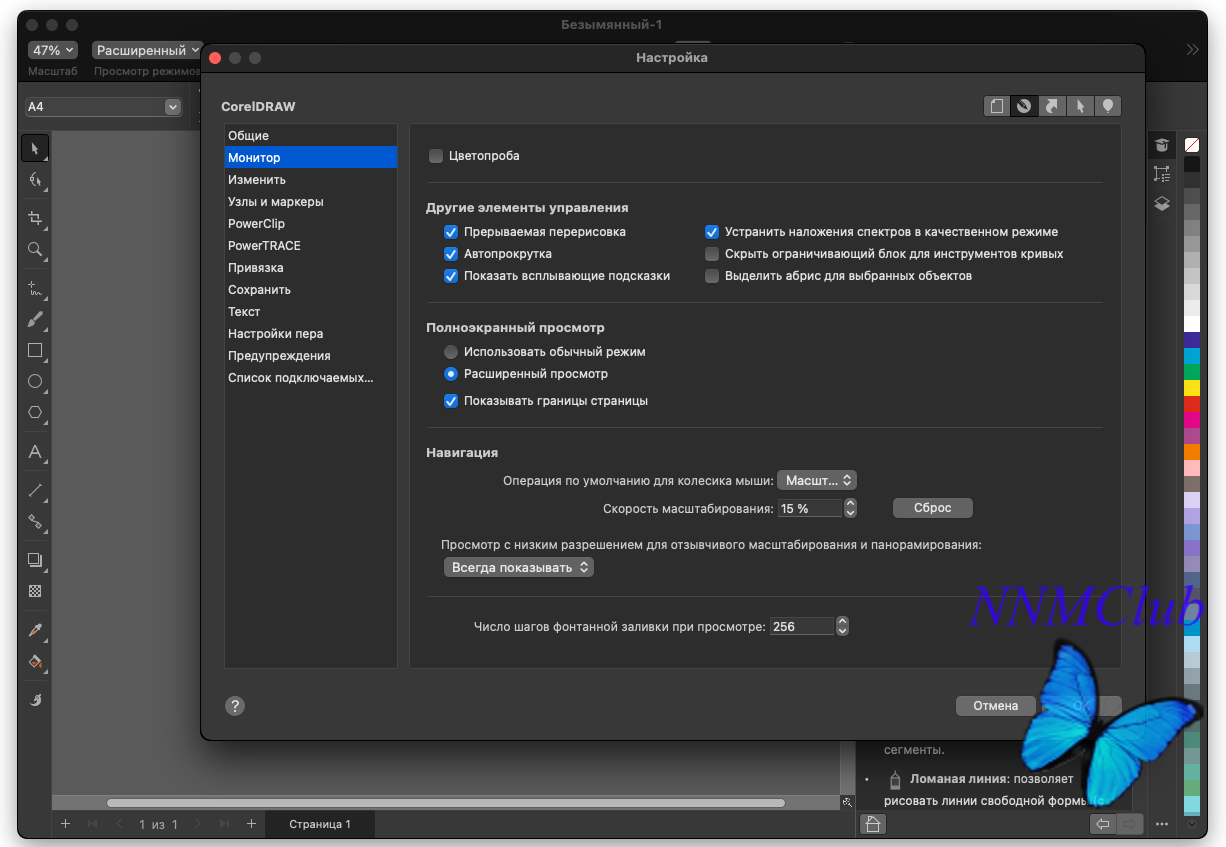Switch to the Страница 1 tab
Image resolution: width=1226 pixels, height=847 pixels.
pyautogui.click(x=320, y=824)
